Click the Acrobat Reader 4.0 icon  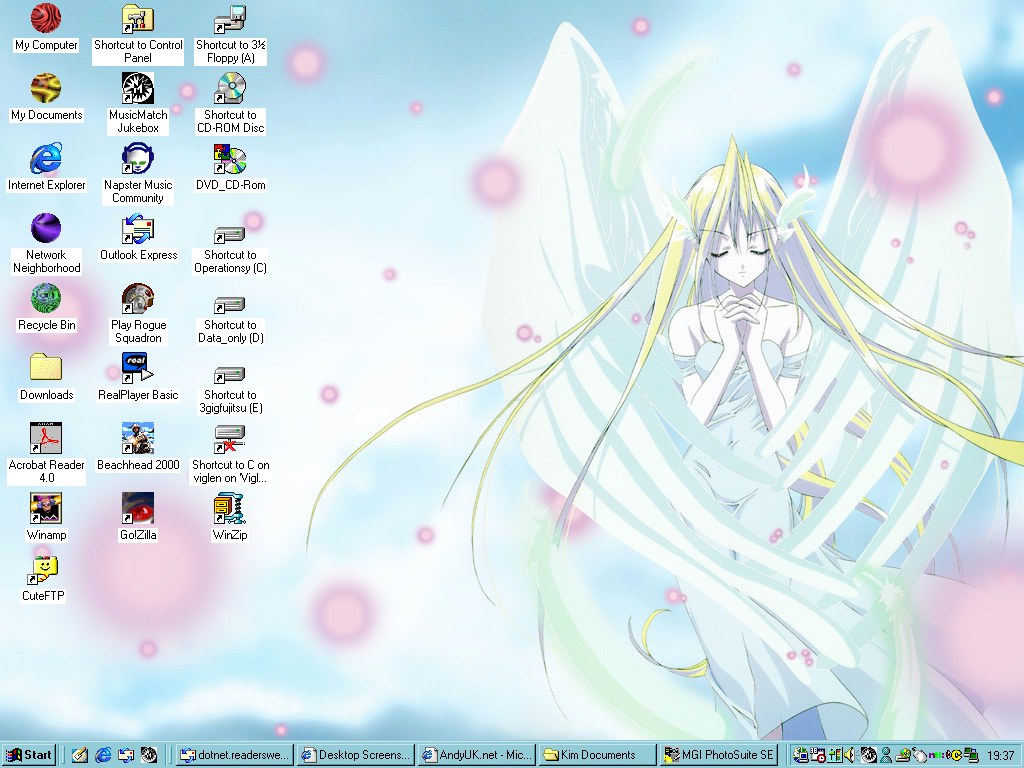[46, 439]
